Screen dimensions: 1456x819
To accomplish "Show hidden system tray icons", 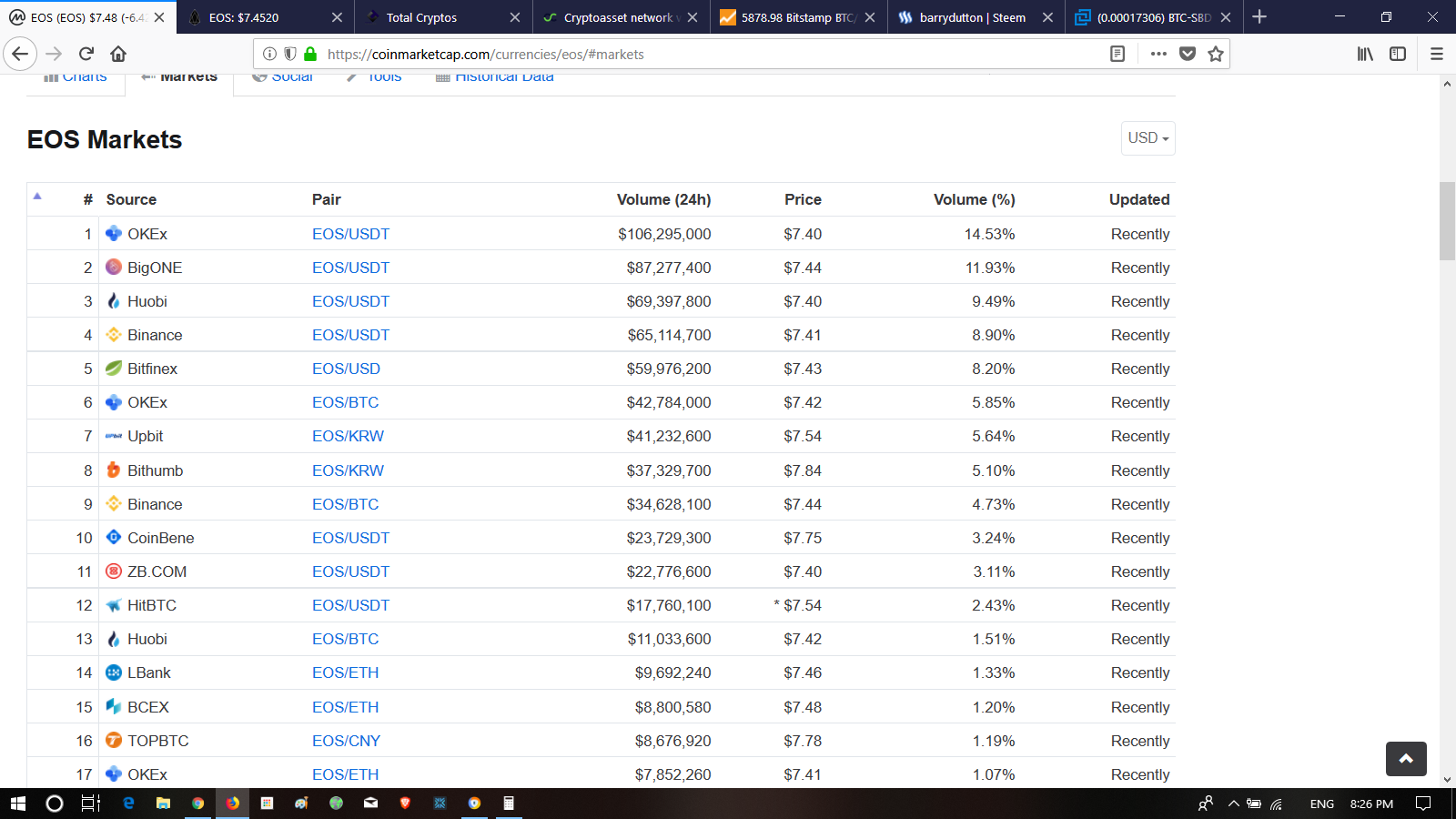I will 1234,804.
